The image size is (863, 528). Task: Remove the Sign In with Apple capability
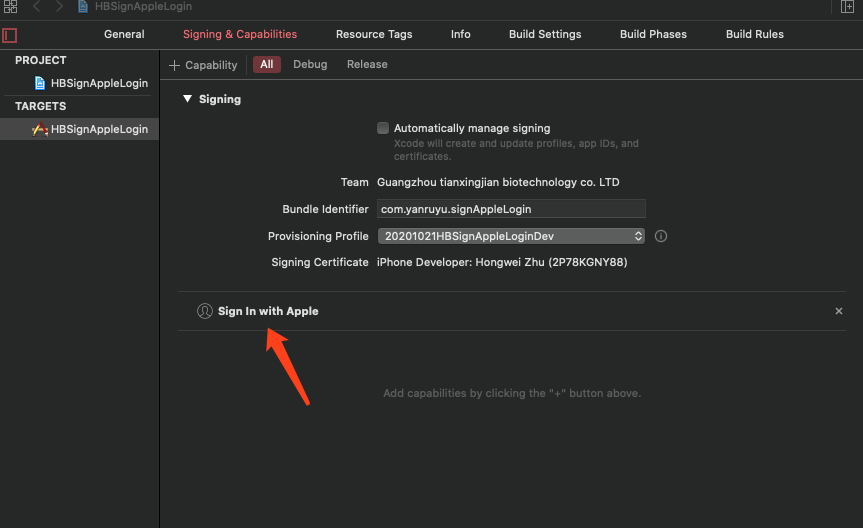[x=839, y=311]
